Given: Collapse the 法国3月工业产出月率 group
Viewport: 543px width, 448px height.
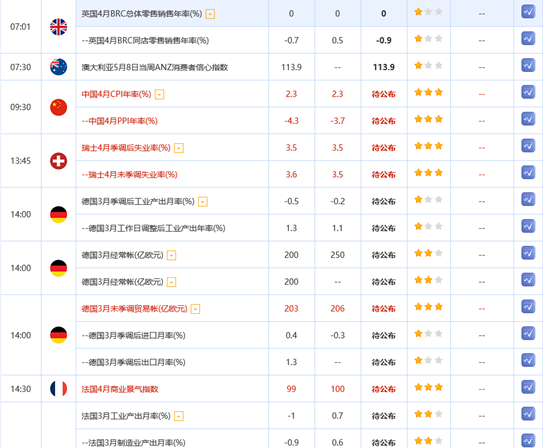Looking at the screenshot, I should pos(179,416).
